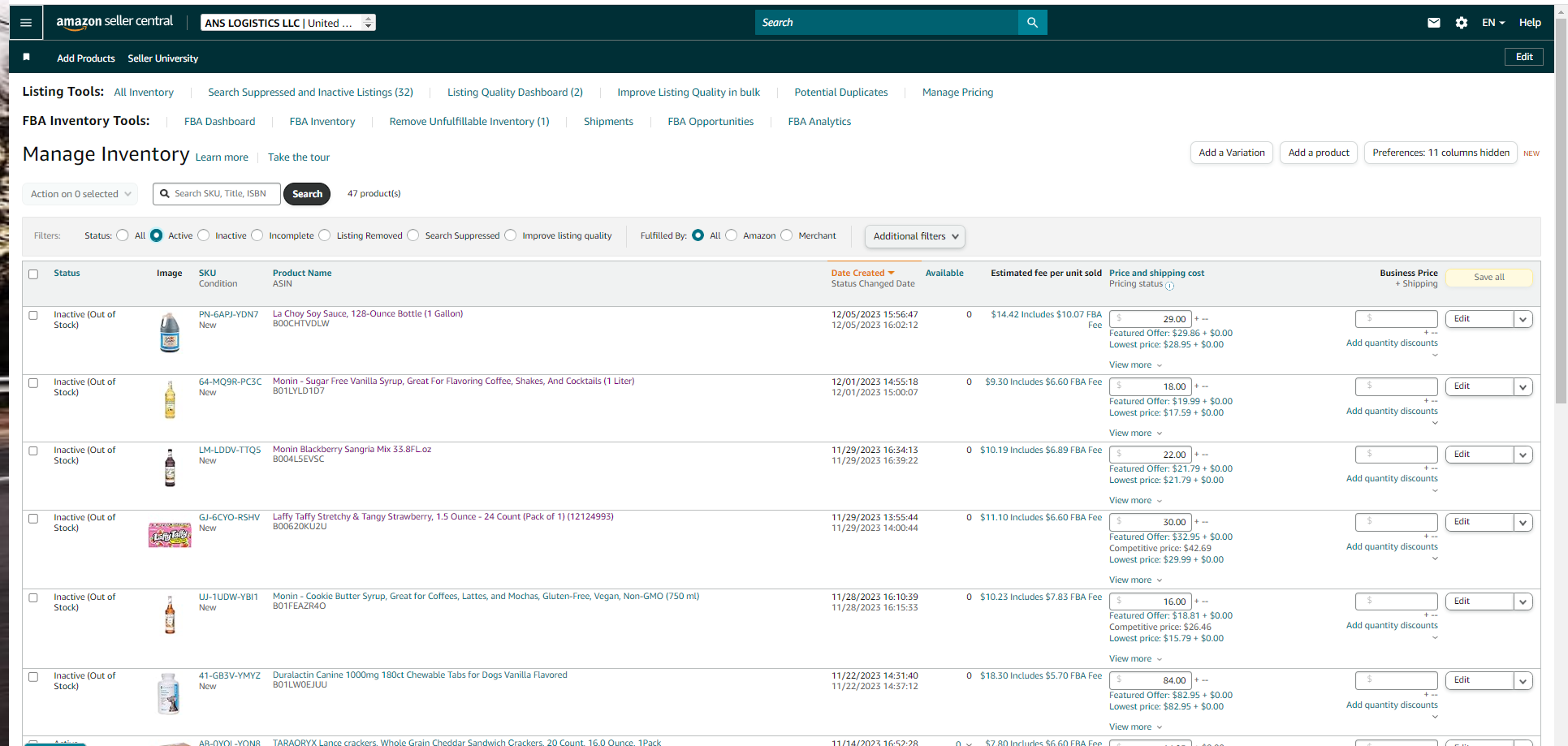Open Edit dropdown arrow for Laffy Taffy row
The height and width of the screenshot is (746, 1568).
click(1523, 522)
